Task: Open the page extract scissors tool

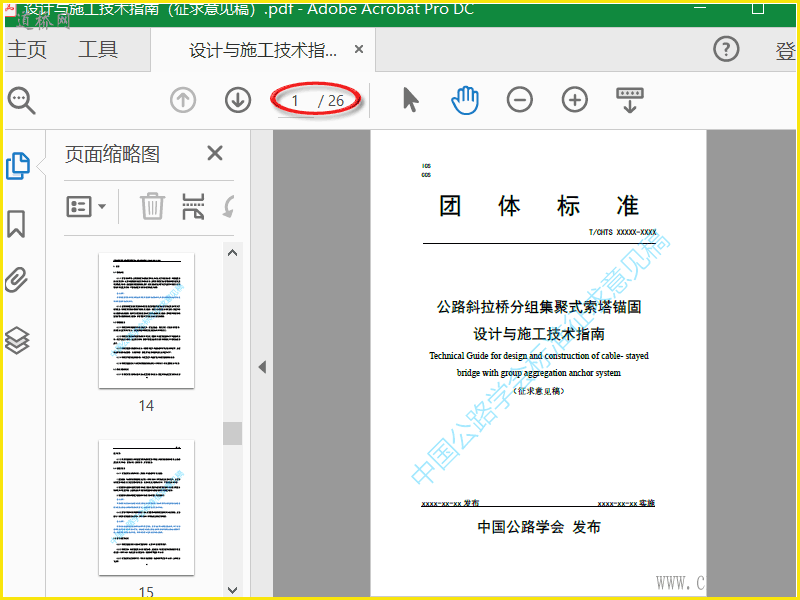Action: point(193,206)
